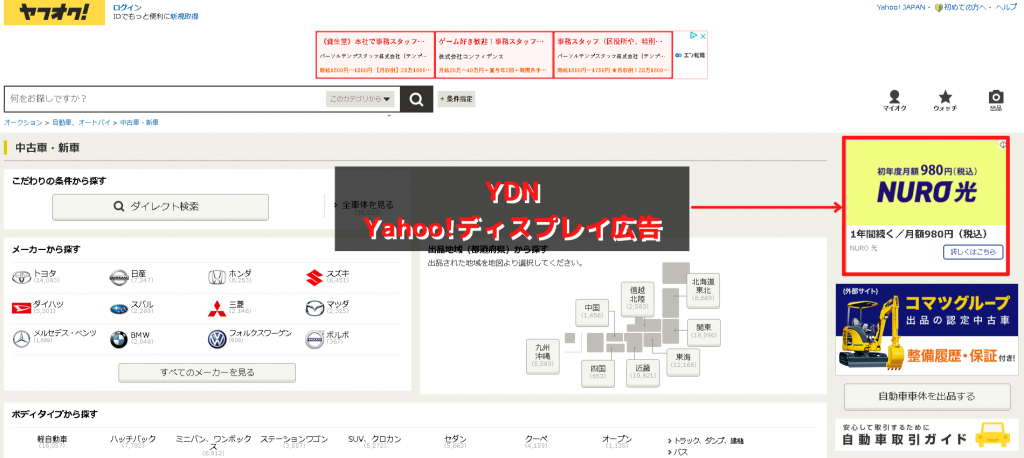The width and height of the screenshot is (1024, 458).
Task: Select SUV、クロカン body type
Action: 374,439
